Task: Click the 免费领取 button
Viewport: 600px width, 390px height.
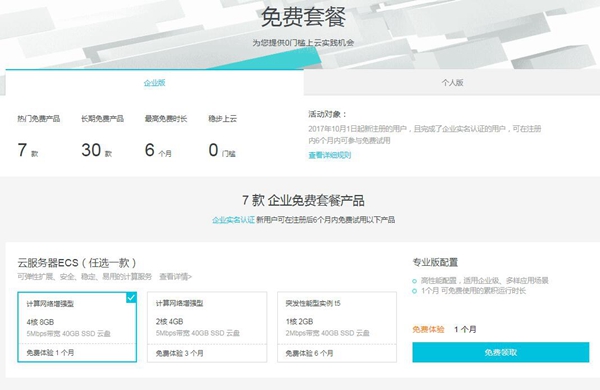Action: (x=501, y=352)
